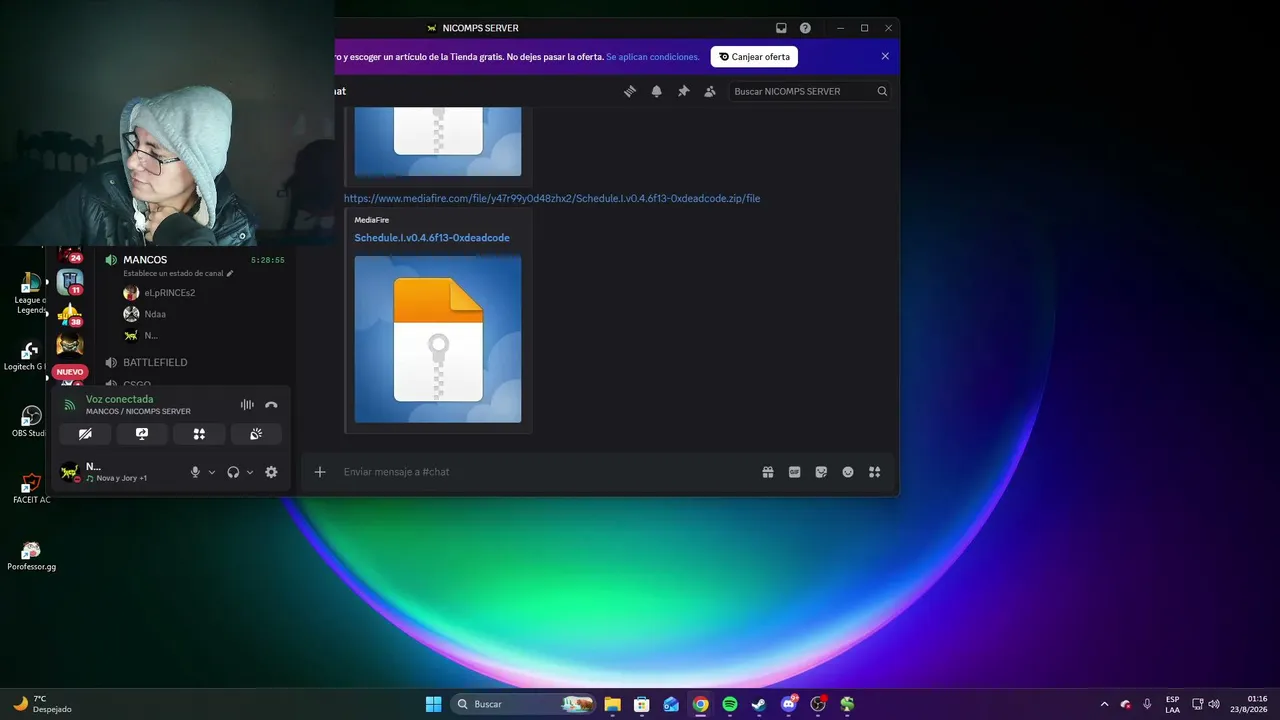Image resolution: width=1280 pixels, height=720 pixels.
Task: Open Schedule.I.v0.4.6f13-0xdeadcode embed title
Action: [432, 238]
